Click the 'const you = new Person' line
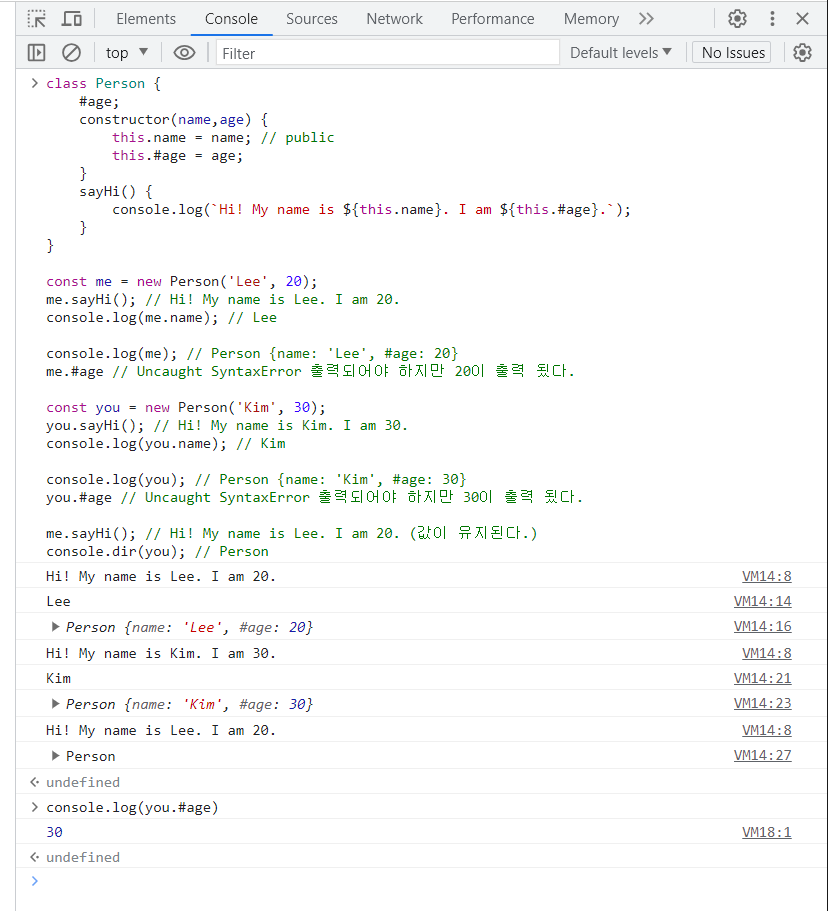The width and height of the screenshot is (828, 911). 186,407
